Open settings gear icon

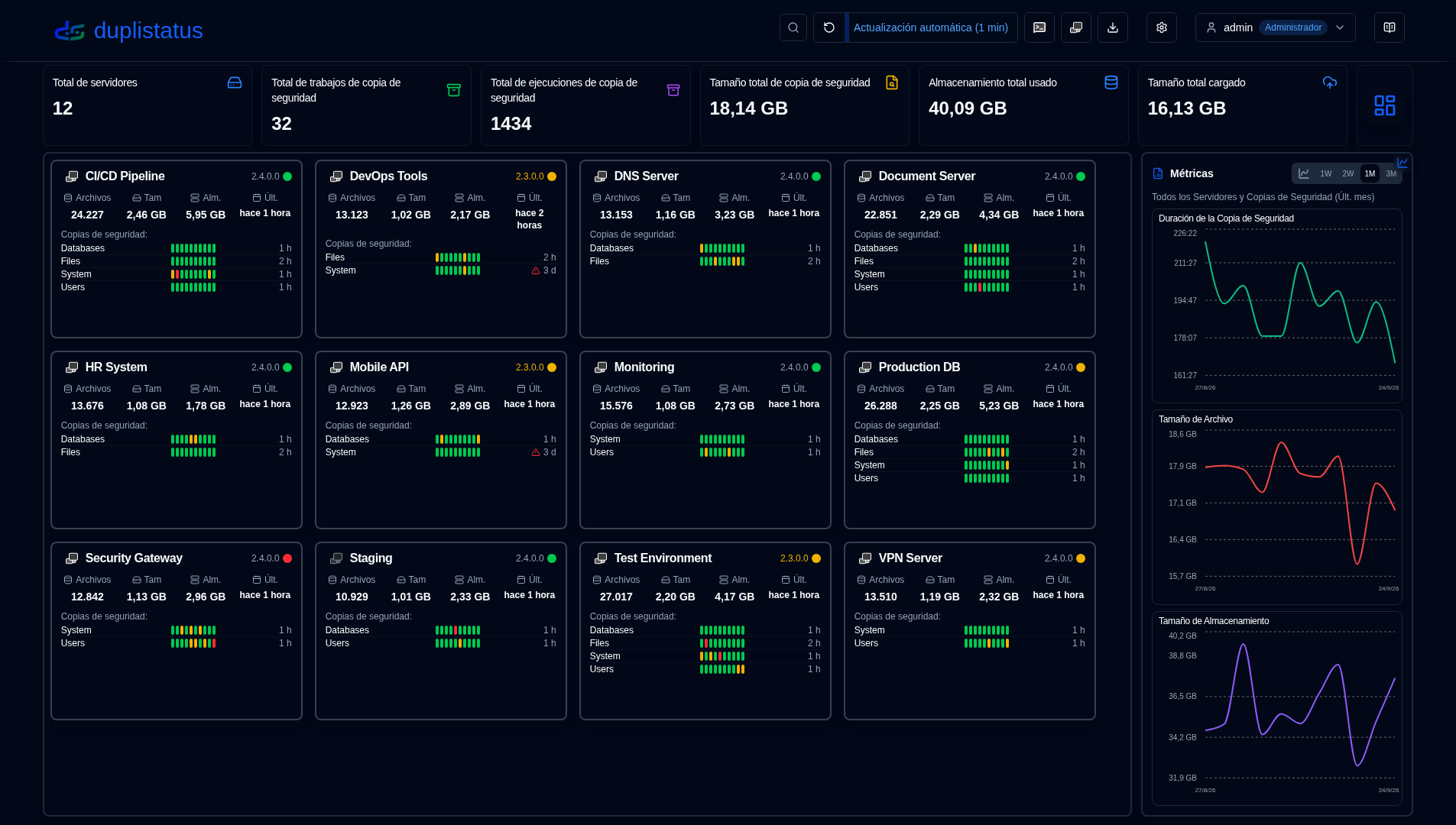(1162, 27)
